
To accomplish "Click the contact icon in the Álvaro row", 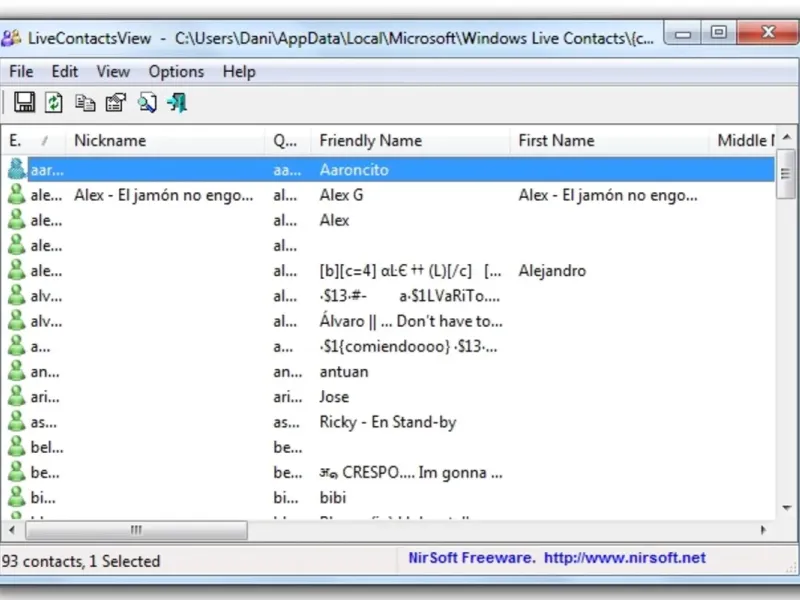I will coord(16,320).
